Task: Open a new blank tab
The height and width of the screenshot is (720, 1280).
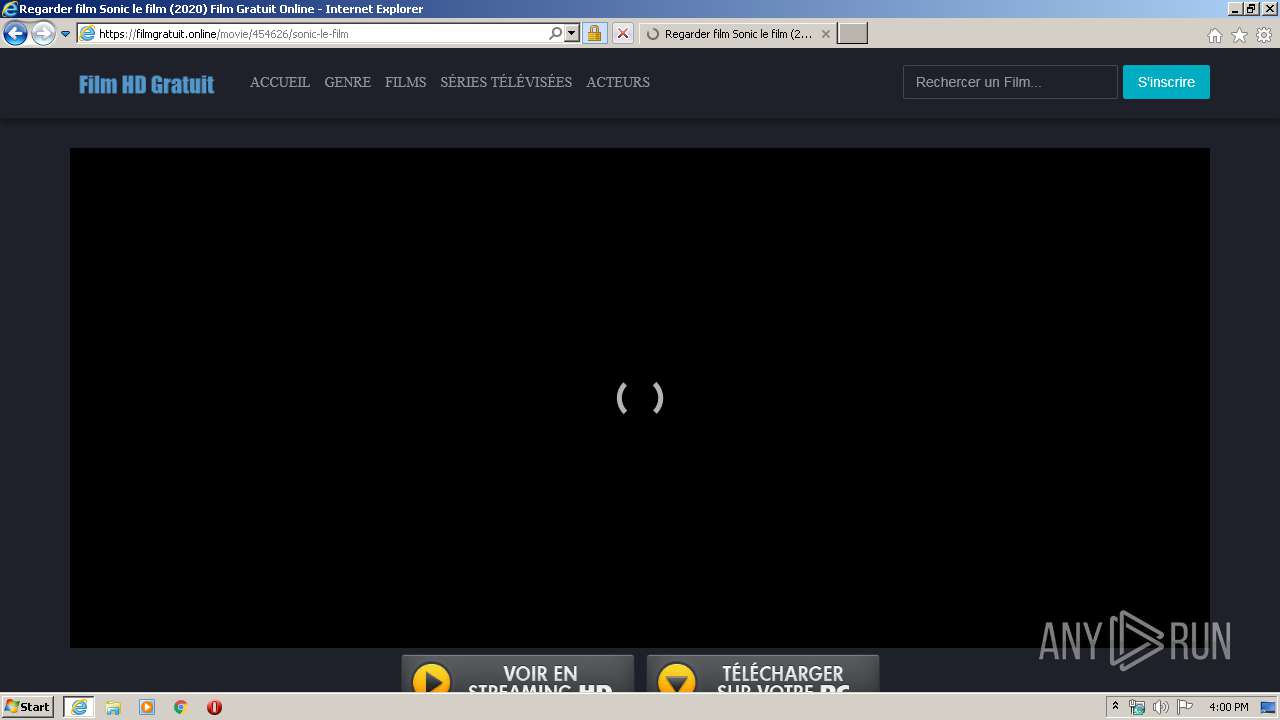Action: tap(852, 34)
